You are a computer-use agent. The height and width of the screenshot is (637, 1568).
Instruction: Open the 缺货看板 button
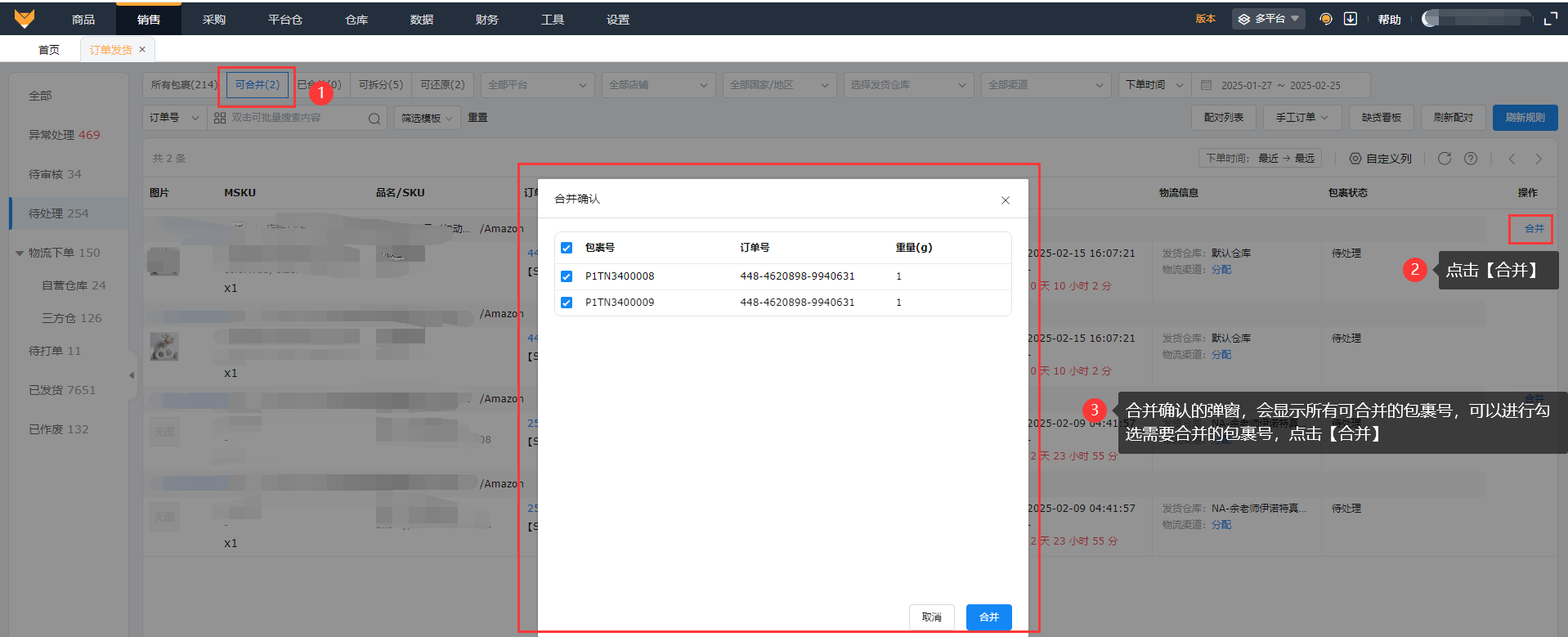pos(1382,118)
